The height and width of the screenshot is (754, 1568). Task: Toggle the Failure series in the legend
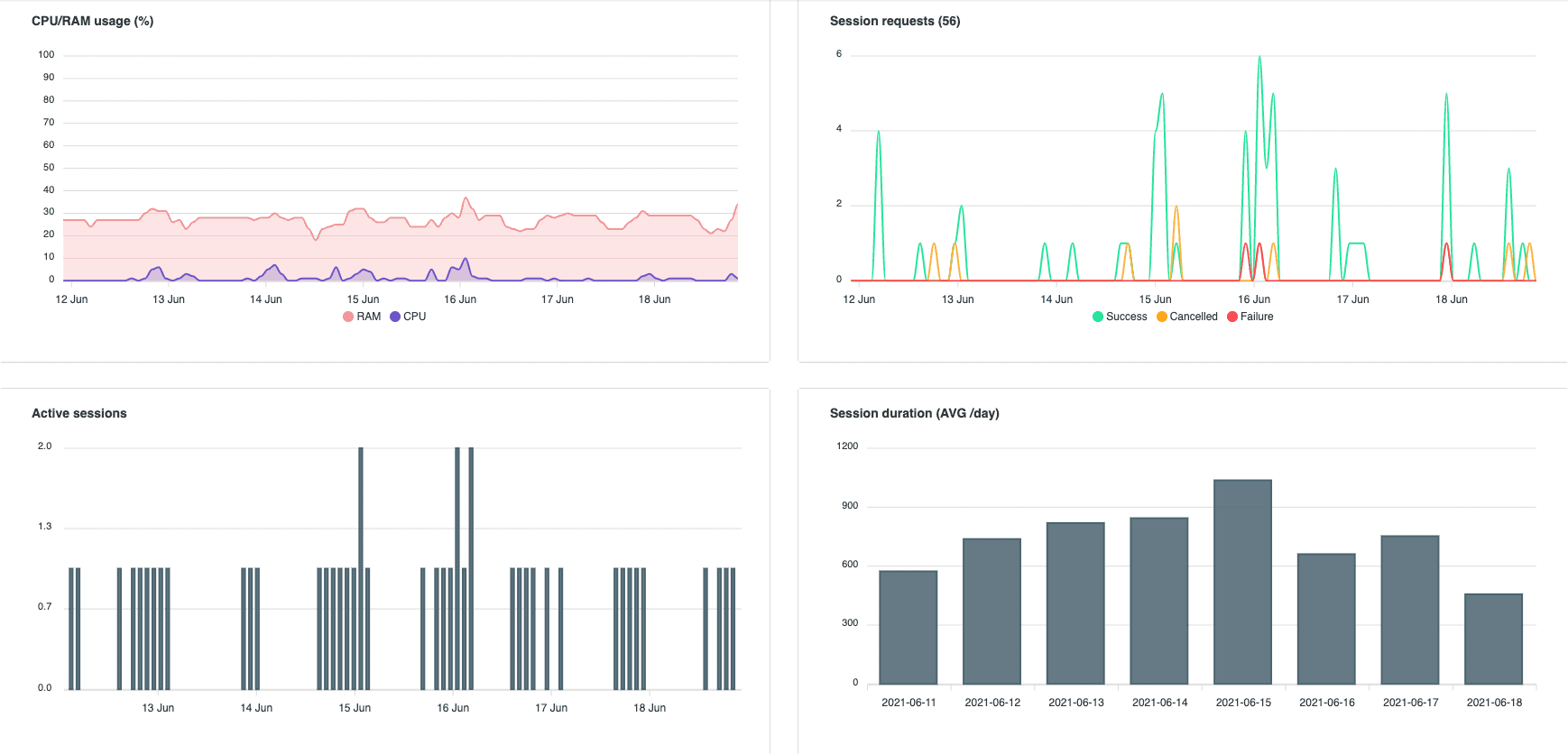click(x=1250, y=317)
